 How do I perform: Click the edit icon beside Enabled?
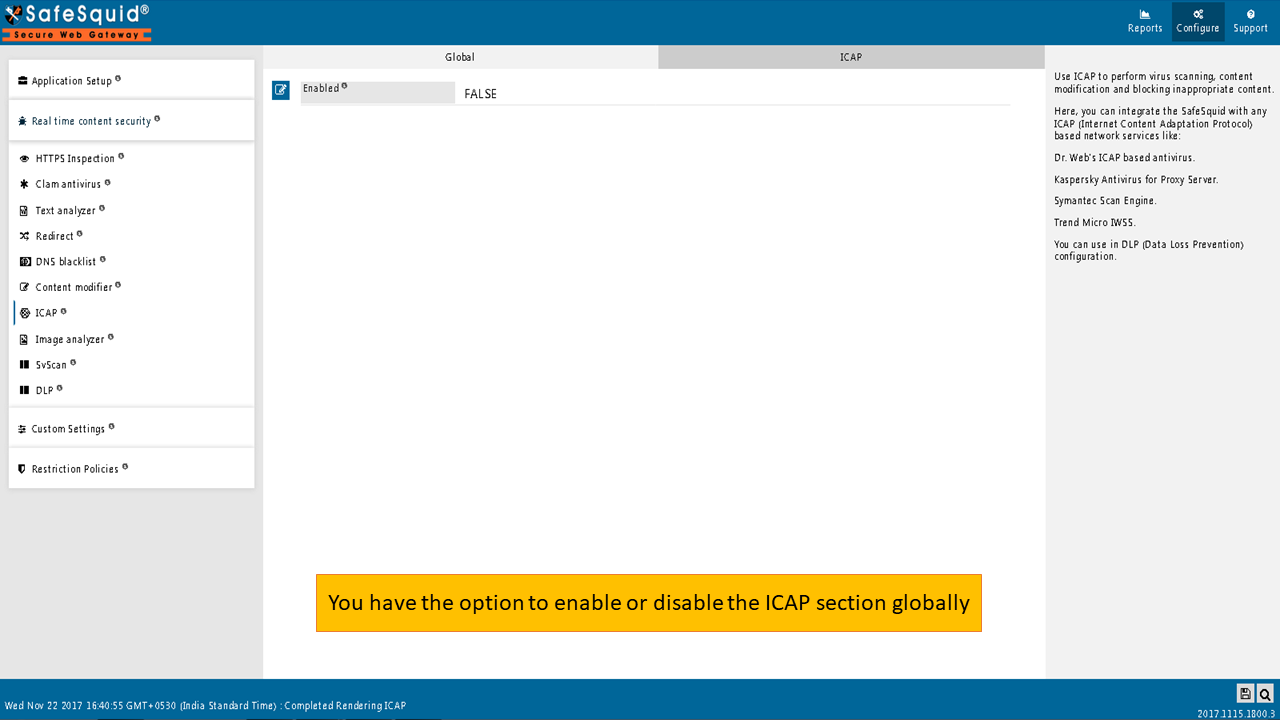[x=281, y=90]
